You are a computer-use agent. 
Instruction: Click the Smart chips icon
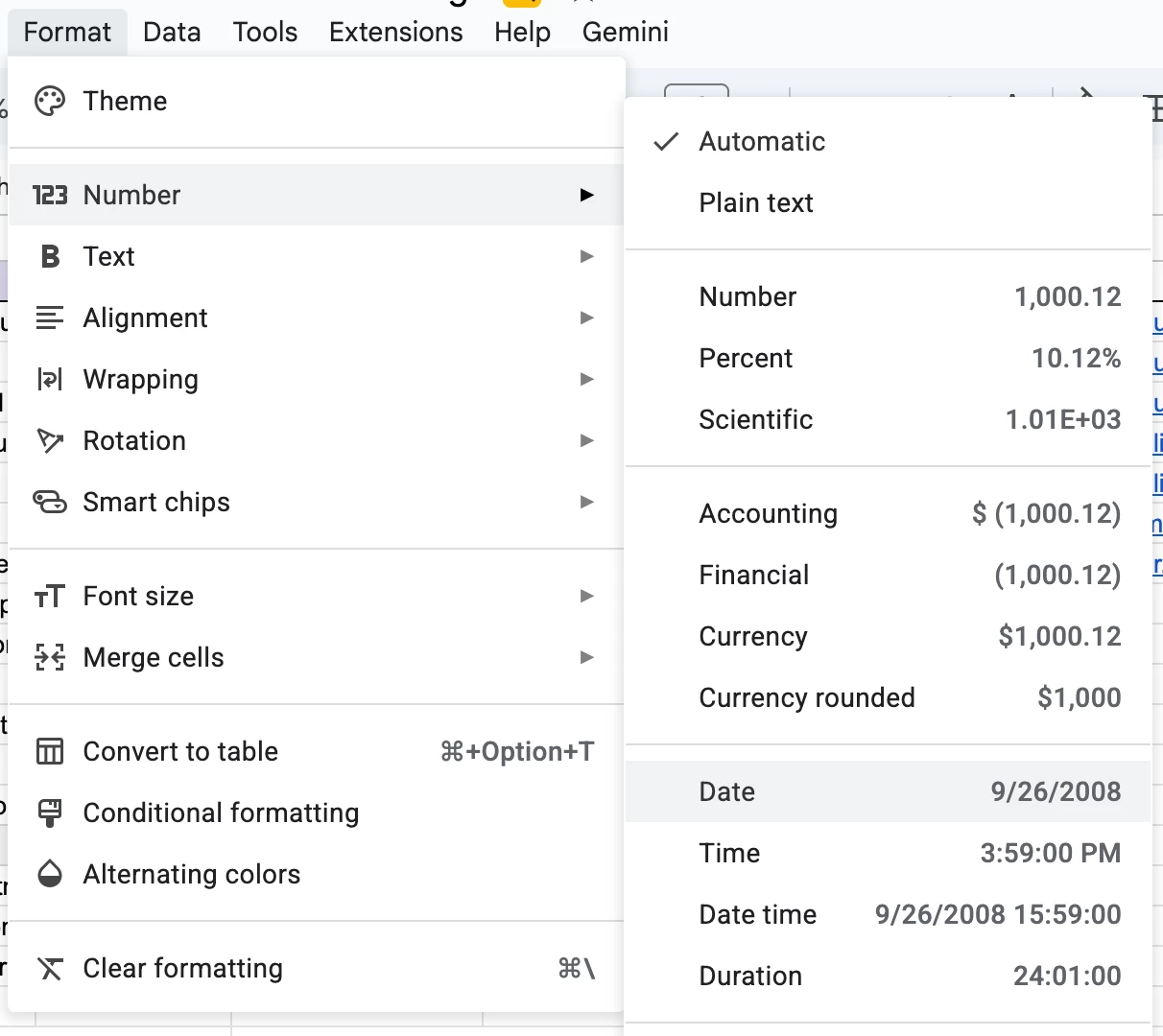50,502
